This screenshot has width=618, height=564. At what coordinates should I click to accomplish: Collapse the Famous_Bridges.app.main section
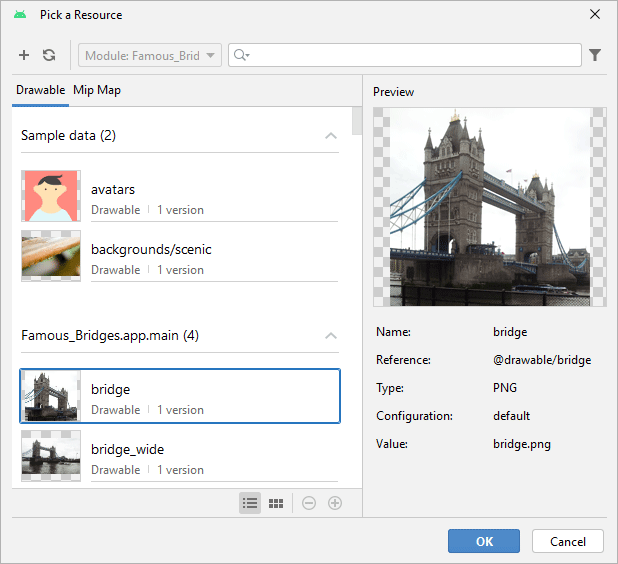pos(331,335)
